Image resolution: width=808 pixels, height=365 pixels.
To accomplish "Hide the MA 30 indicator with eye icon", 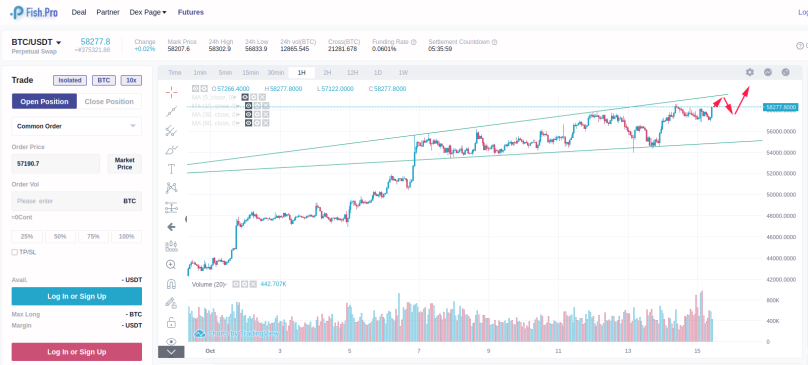I will [x=248, y=114].
